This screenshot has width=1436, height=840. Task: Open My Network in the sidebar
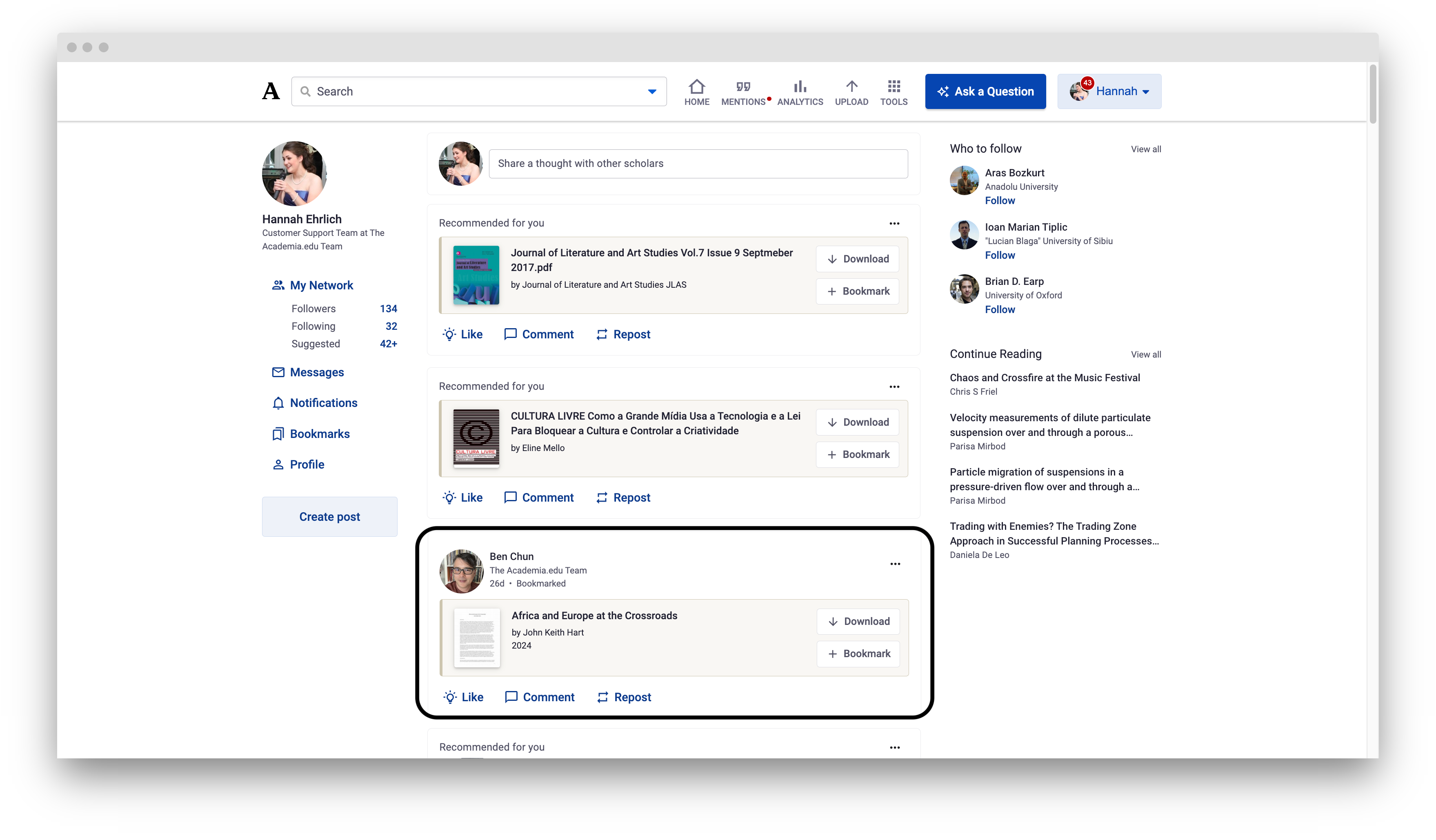coord(313,285)
